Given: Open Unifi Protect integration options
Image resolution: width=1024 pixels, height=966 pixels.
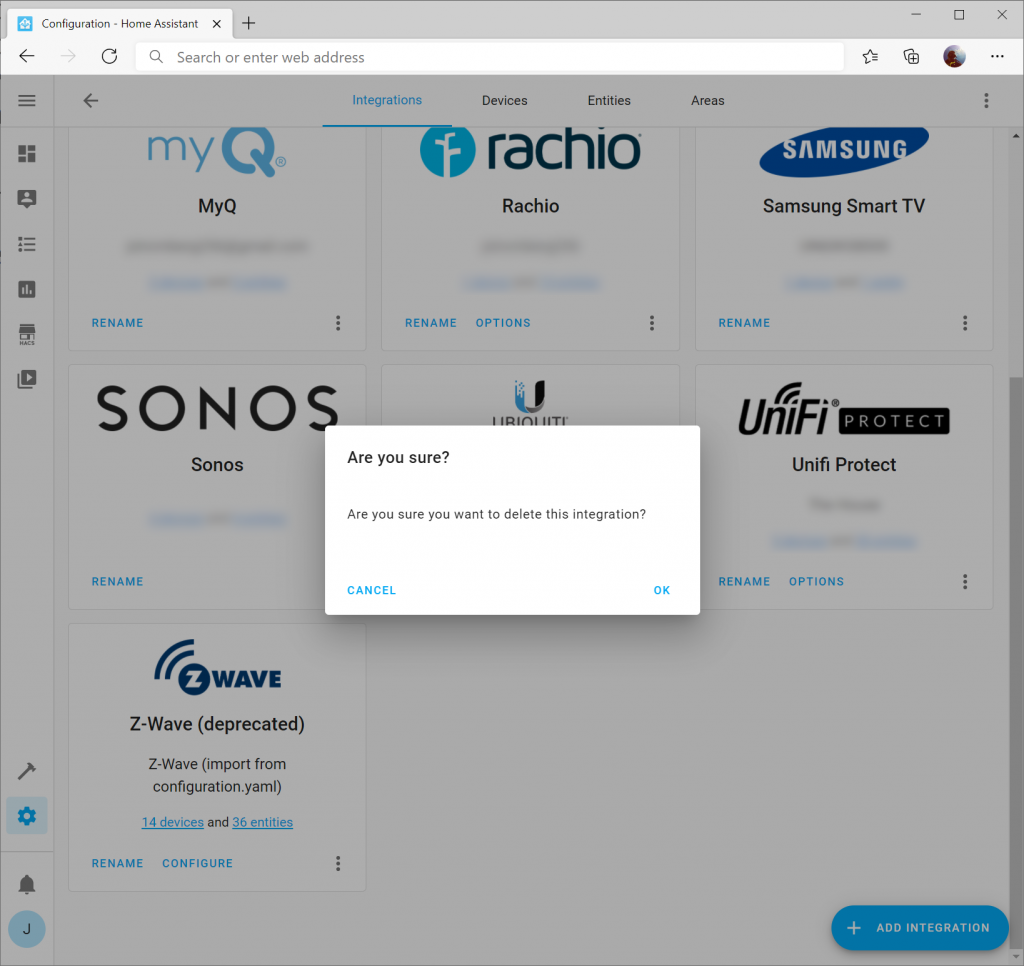Looking at the screenshot, I should pos(816,581).
